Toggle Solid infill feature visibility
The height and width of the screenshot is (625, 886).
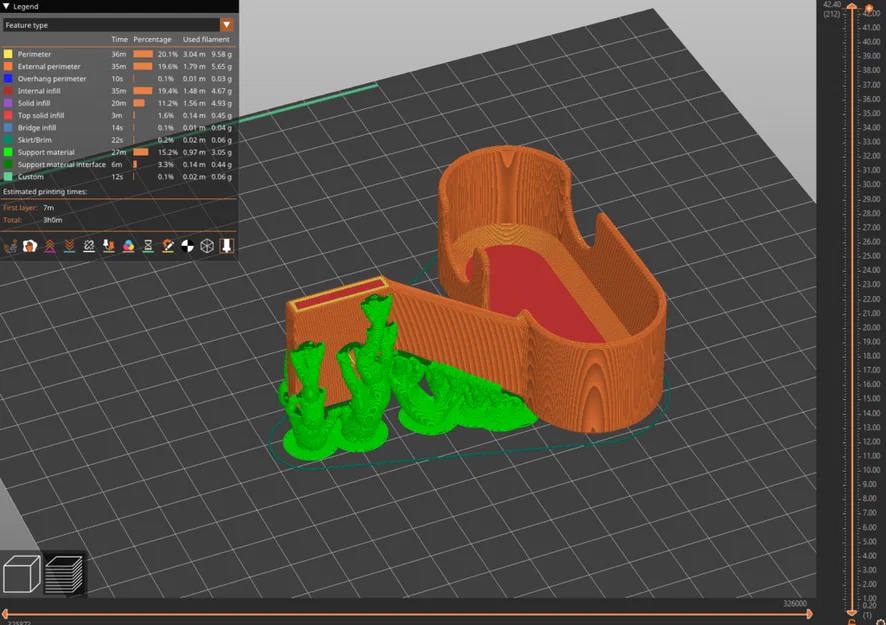118,103
